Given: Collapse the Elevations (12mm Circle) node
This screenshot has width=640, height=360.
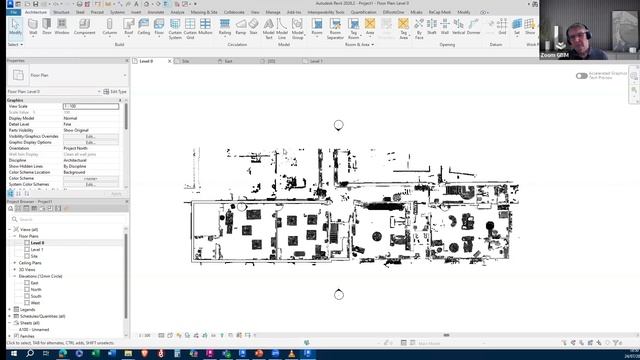Looking at the screenshot, I should tap(15, 276).
